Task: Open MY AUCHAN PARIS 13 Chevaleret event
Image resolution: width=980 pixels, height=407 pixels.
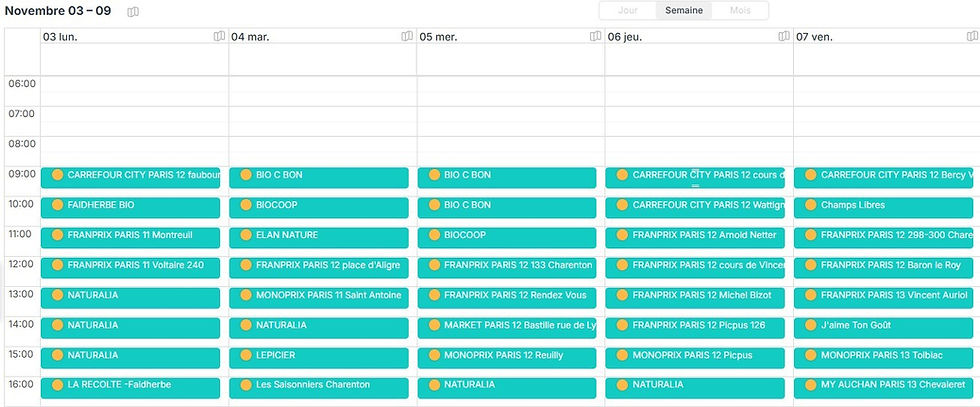Action: [884, 388]
